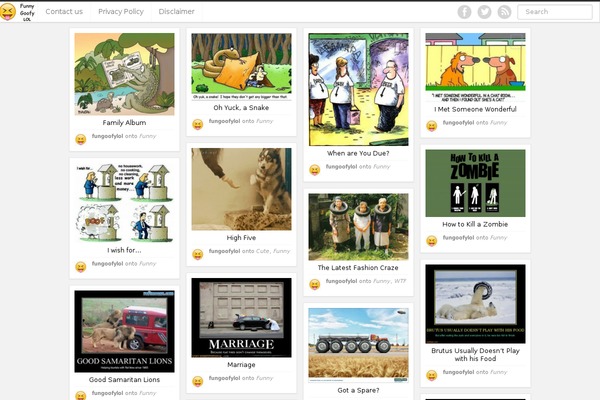Click avatar under Family Album post
The height and width of the screenshot is (400, 600).
point(81,139)
